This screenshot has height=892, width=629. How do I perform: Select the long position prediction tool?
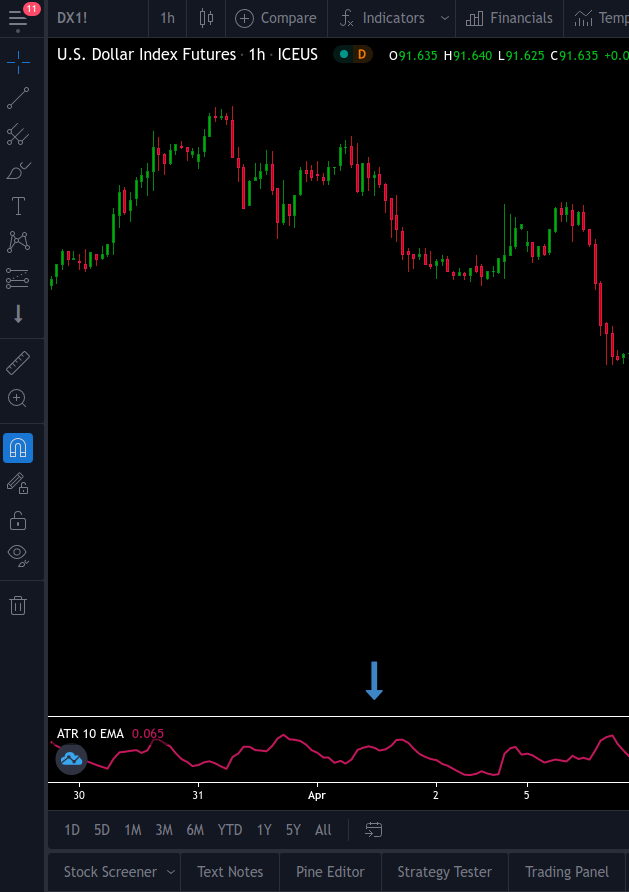[18, 278]
